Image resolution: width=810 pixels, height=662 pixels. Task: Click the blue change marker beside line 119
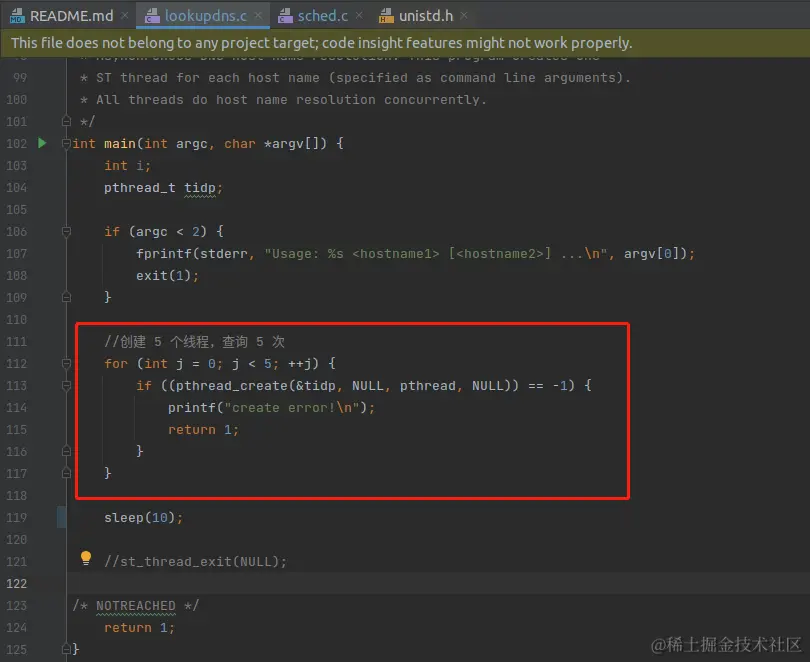[61, 517]
